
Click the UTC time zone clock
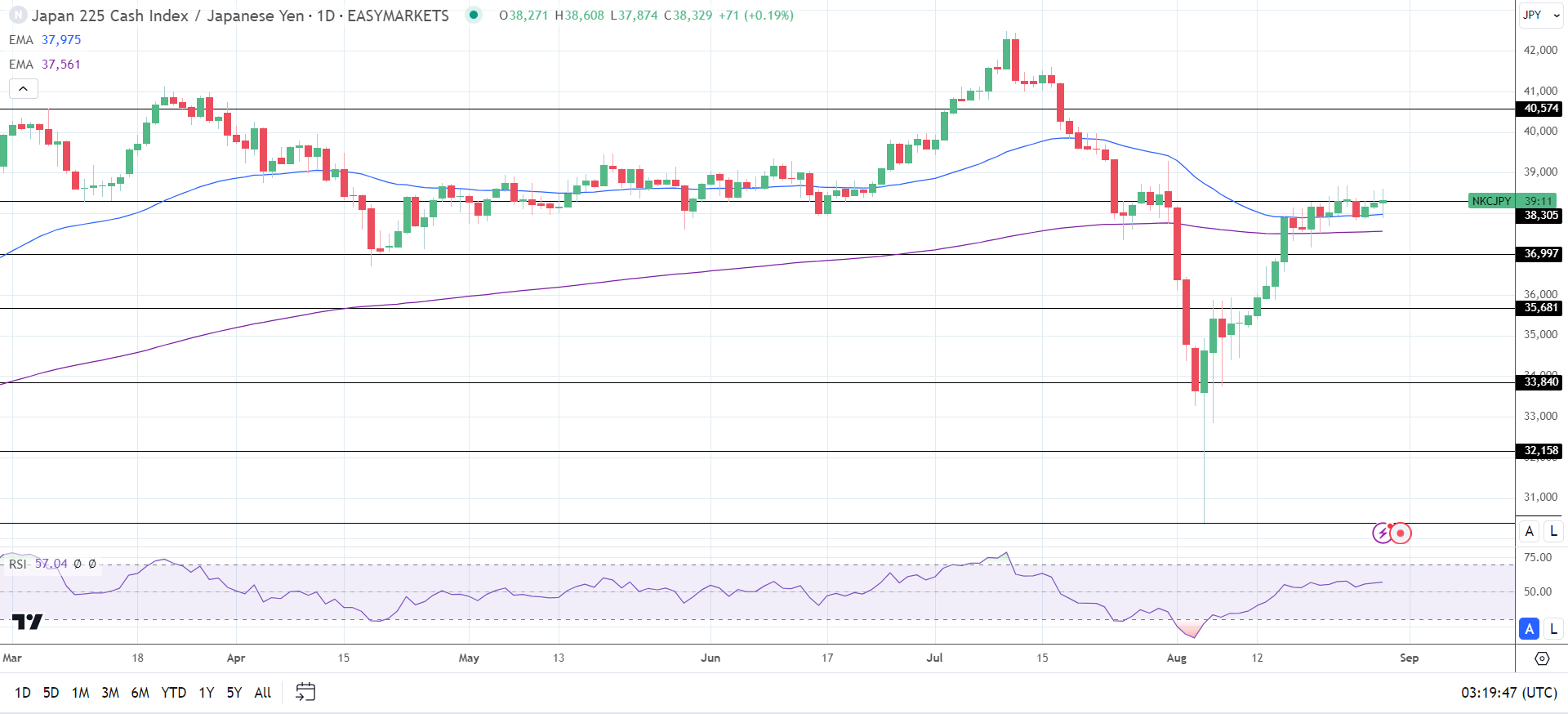(x=1509, y=693)
